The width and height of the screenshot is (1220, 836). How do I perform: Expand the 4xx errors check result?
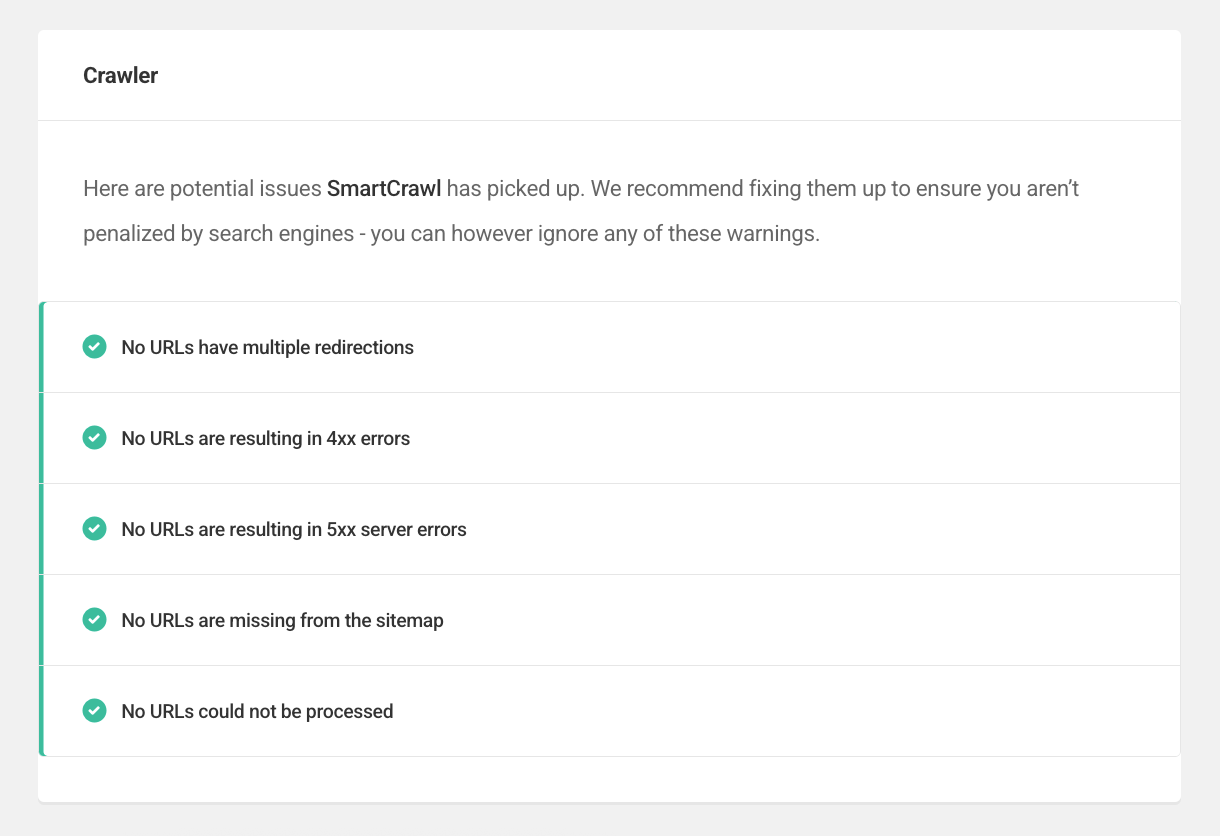[x=610, y=437]
